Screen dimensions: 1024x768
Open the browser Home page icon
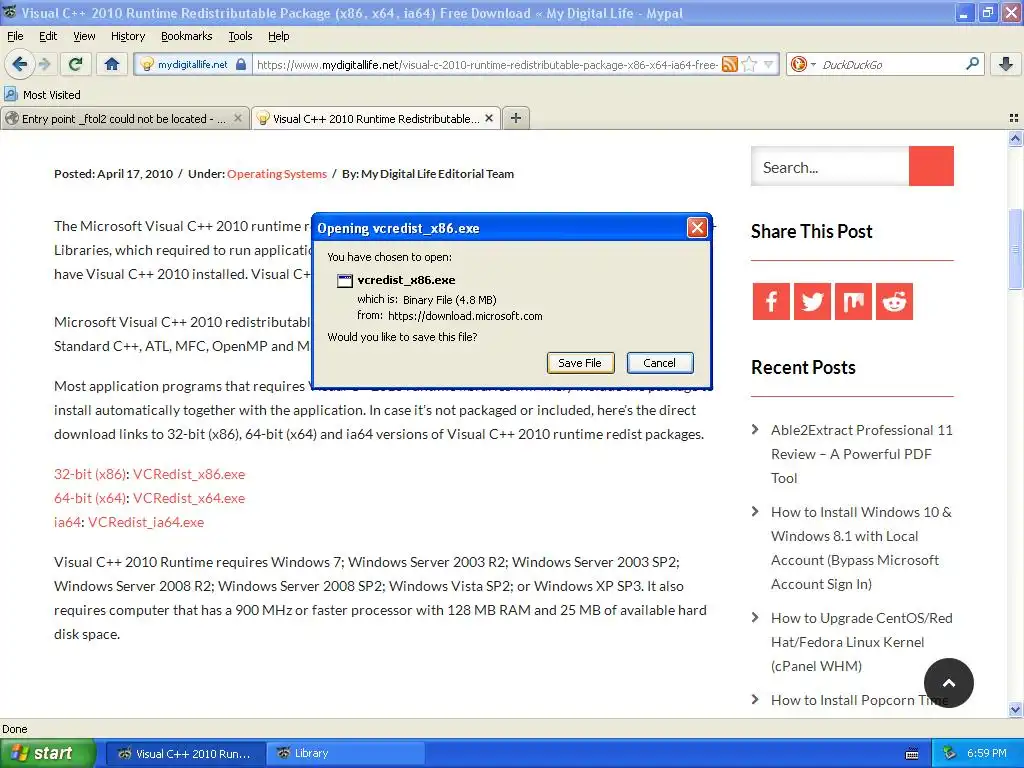click(112, 64)
